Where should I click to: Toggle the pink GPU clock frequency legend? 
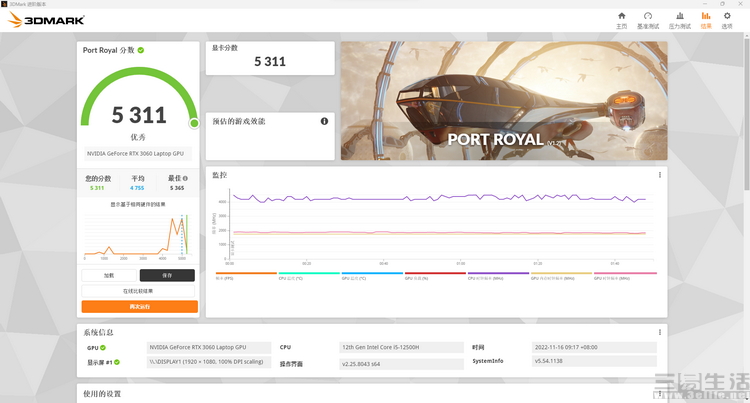625,275
